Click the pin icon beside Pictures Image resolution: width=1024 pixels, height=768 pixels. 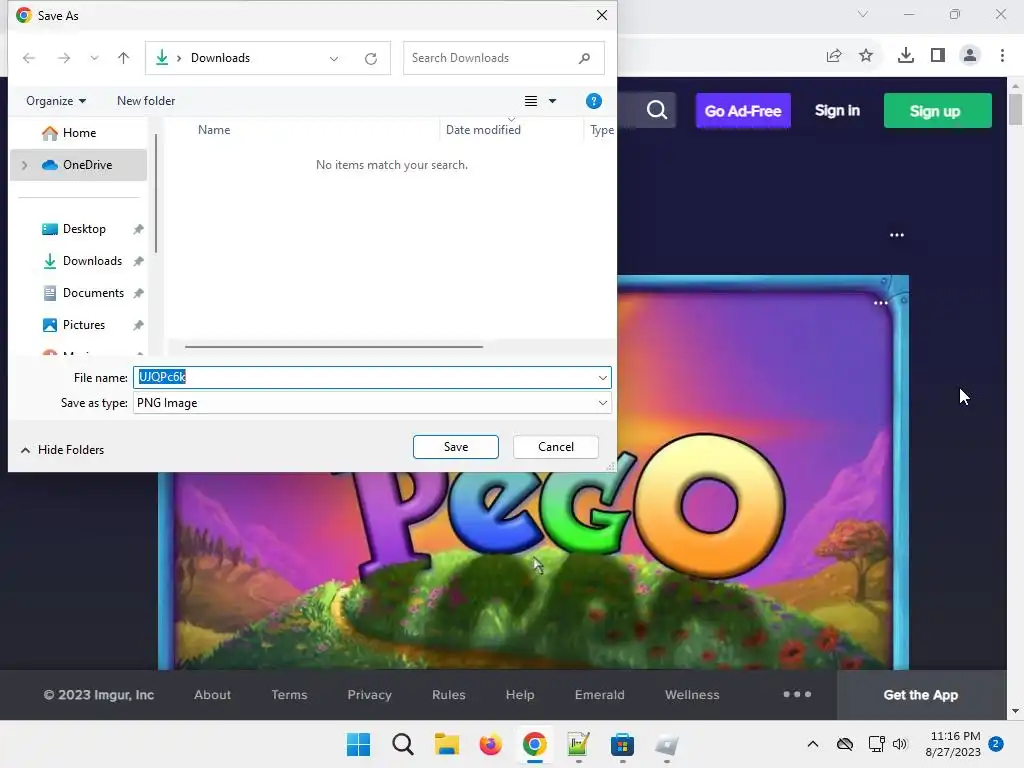[x=138, y=325]
